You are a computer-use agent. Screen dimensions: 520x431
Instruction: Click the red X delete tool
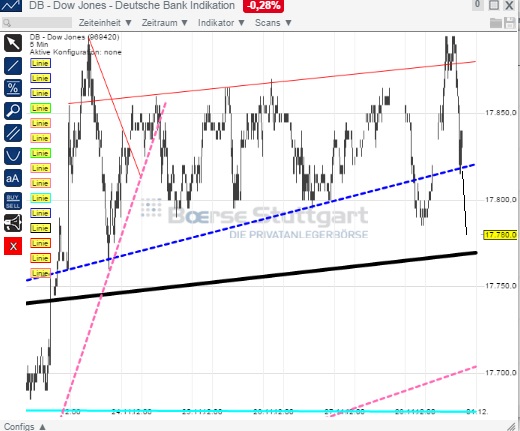(x=13, y=246)
